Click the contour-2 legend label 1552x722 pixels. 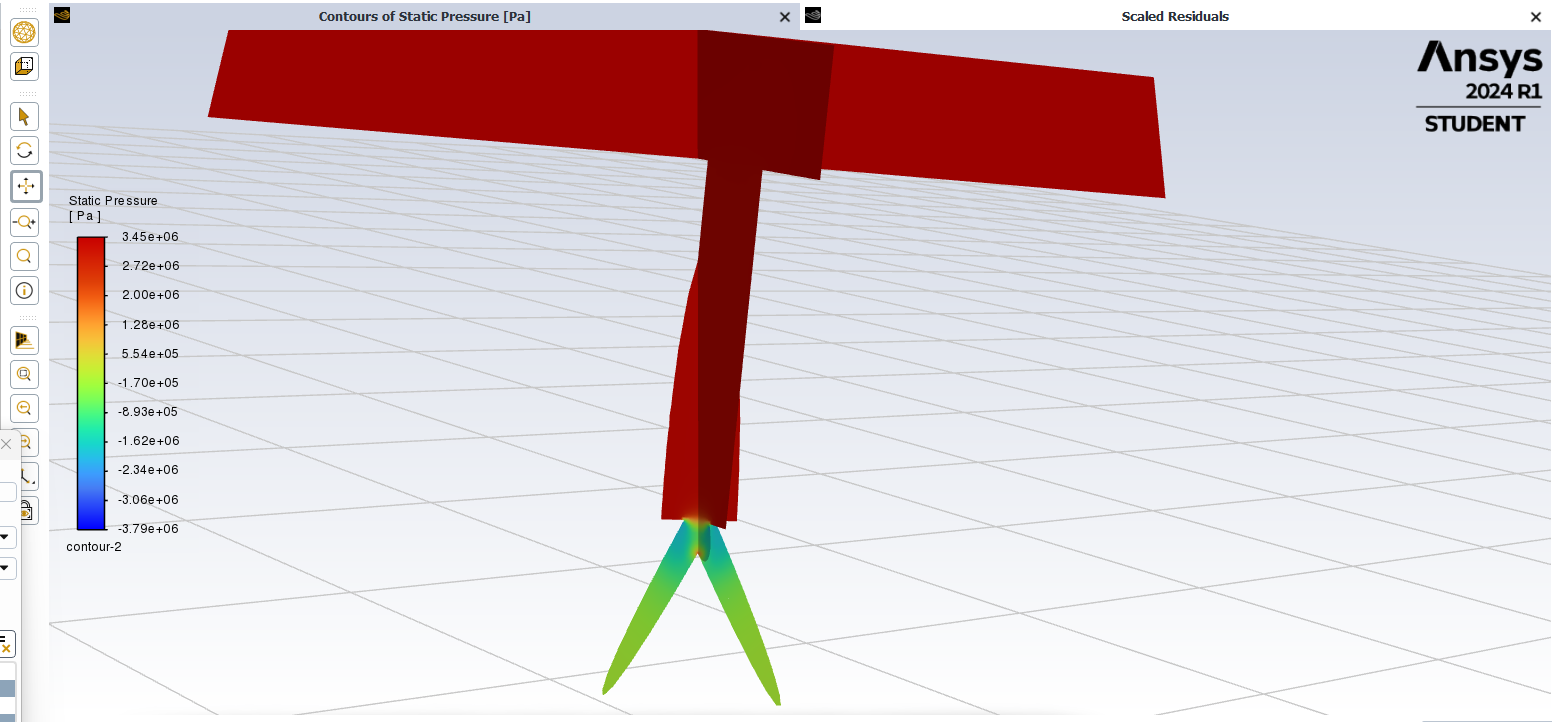pos(94,547)
